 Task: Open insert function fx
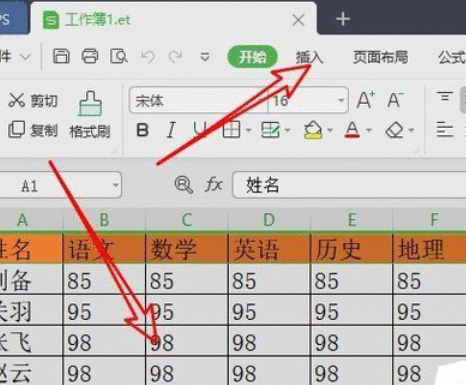point(213,184)
